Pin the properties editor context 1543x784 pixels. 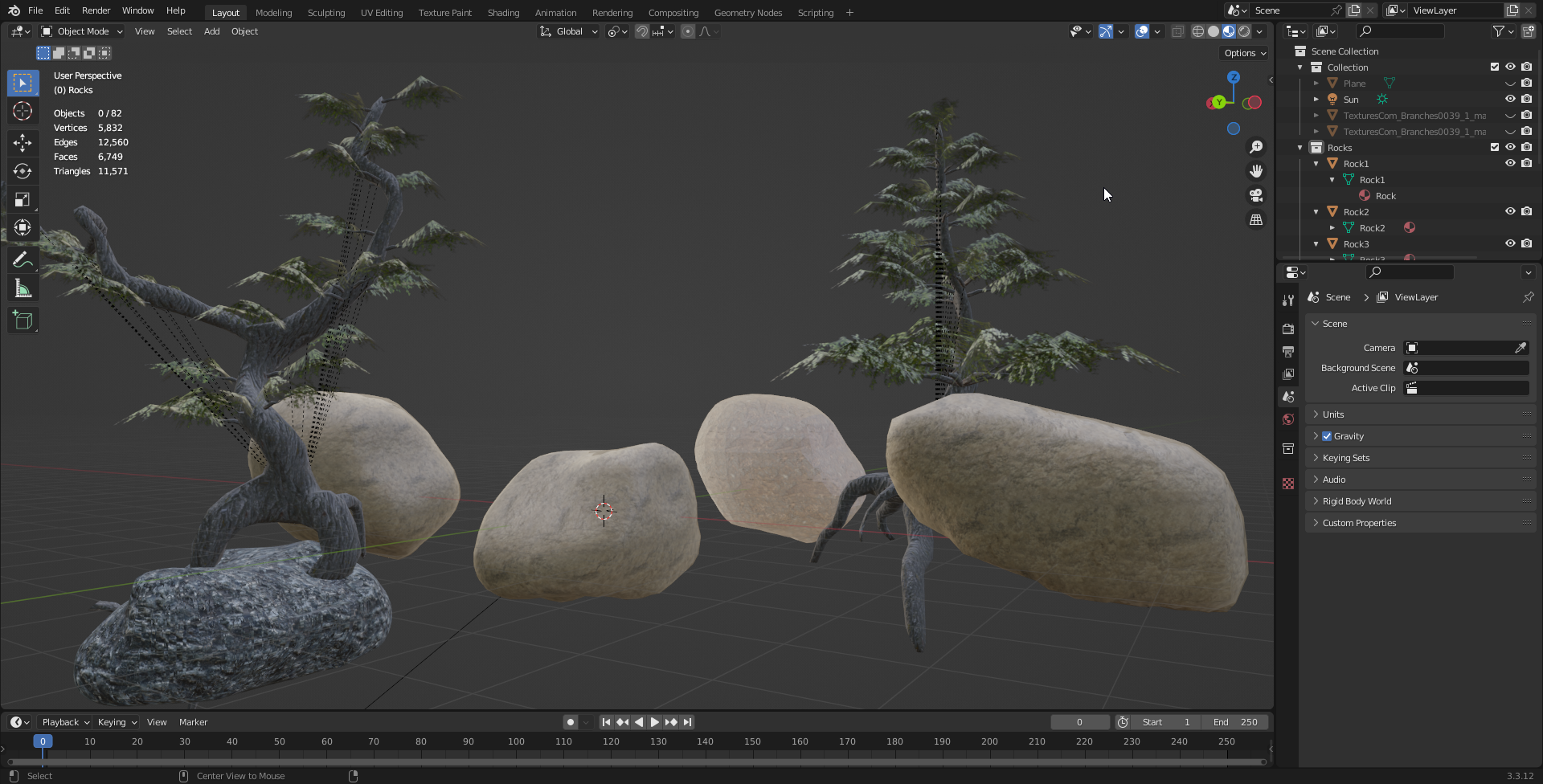pyautogui.click(x=1528, y=297)
